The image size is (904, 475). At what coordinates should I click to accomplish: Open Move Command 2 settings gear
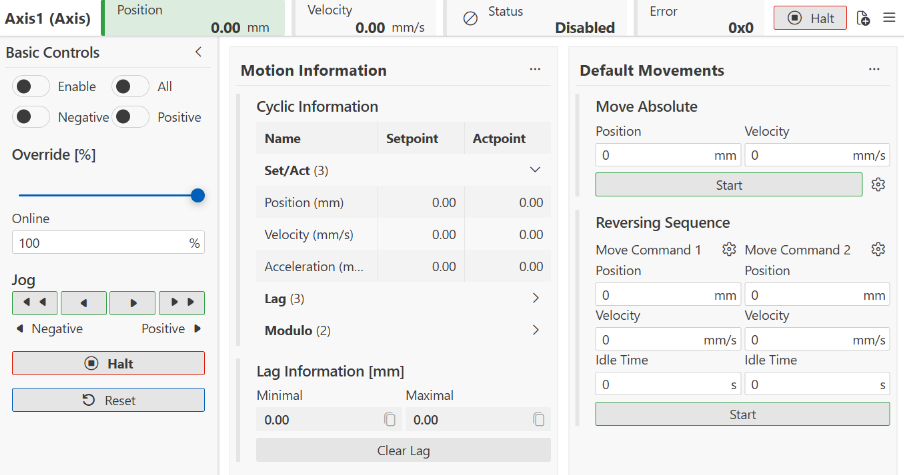[878, 249]
